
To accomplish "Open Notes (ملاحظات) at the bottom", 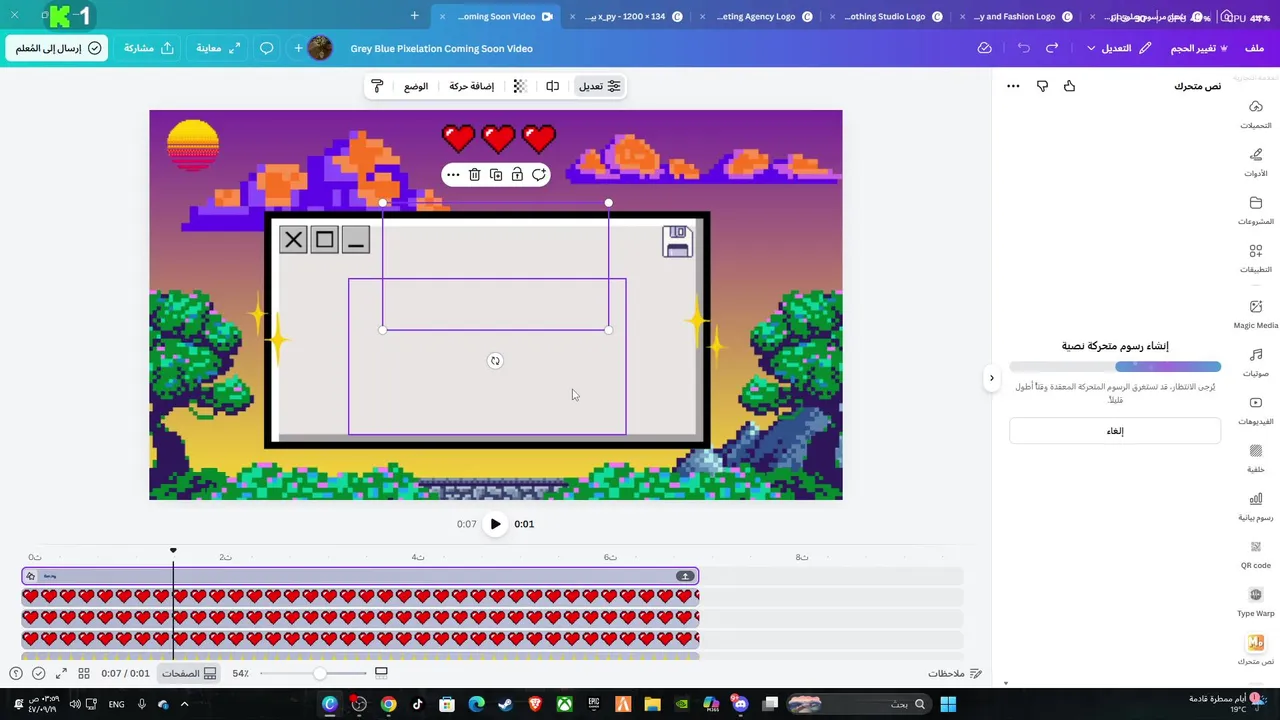I will pos(955,673).
